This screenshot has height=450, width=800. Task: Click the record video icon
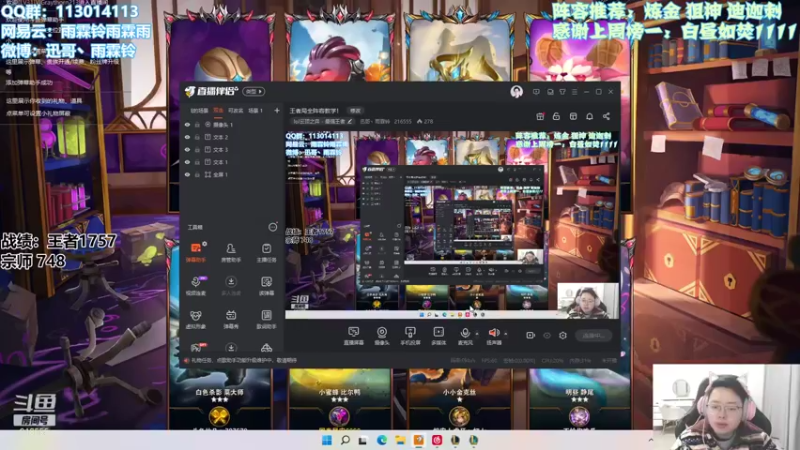click(530, 335)
